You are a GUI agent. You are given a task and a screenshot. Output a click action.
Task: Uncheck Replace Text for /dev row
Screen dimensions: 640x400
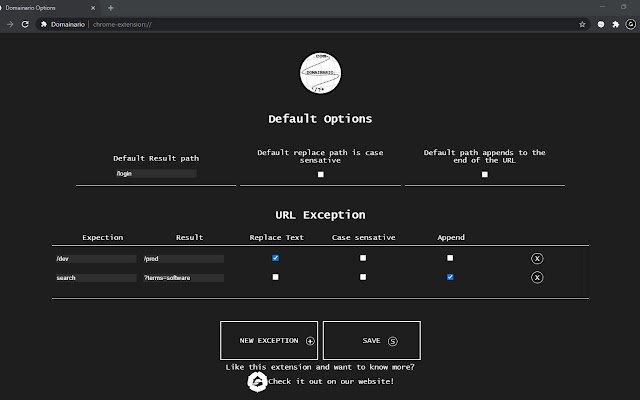click(276, 258)
